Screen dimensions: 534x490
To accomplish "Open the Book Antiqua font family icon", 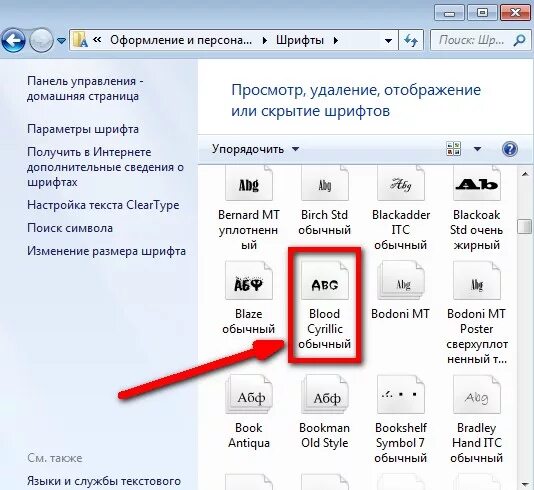I will coord(249,394).
